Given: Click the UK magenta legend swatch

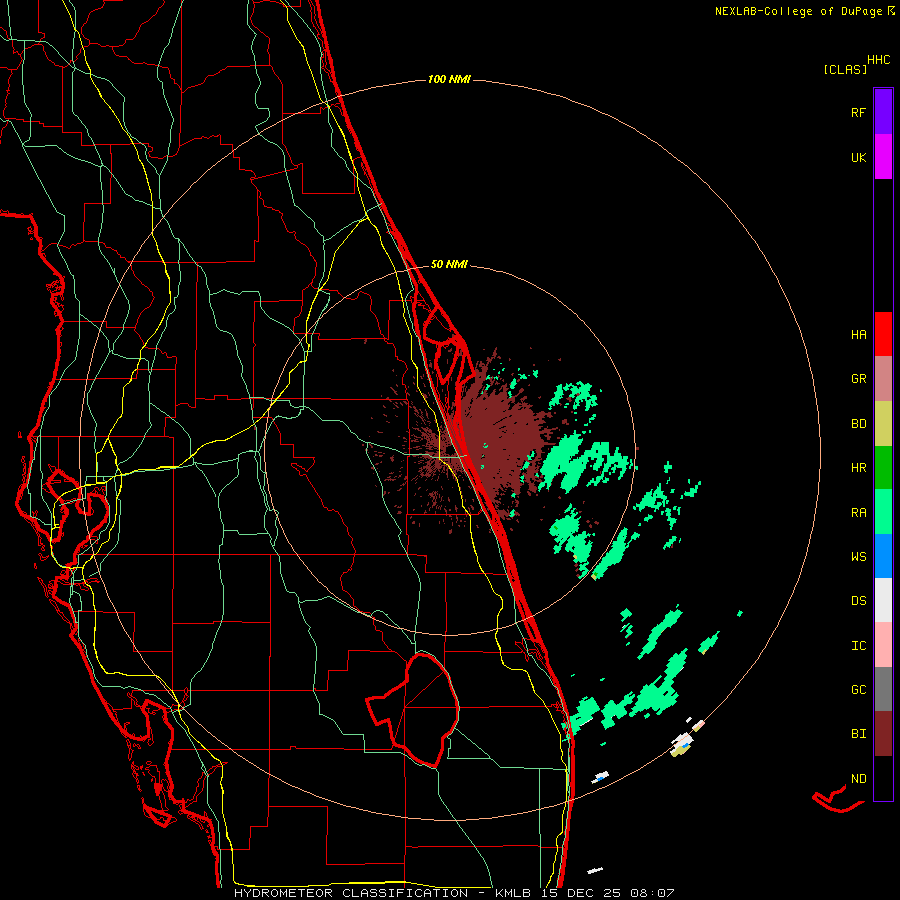Looking at the screenshot, I should 883,157.
